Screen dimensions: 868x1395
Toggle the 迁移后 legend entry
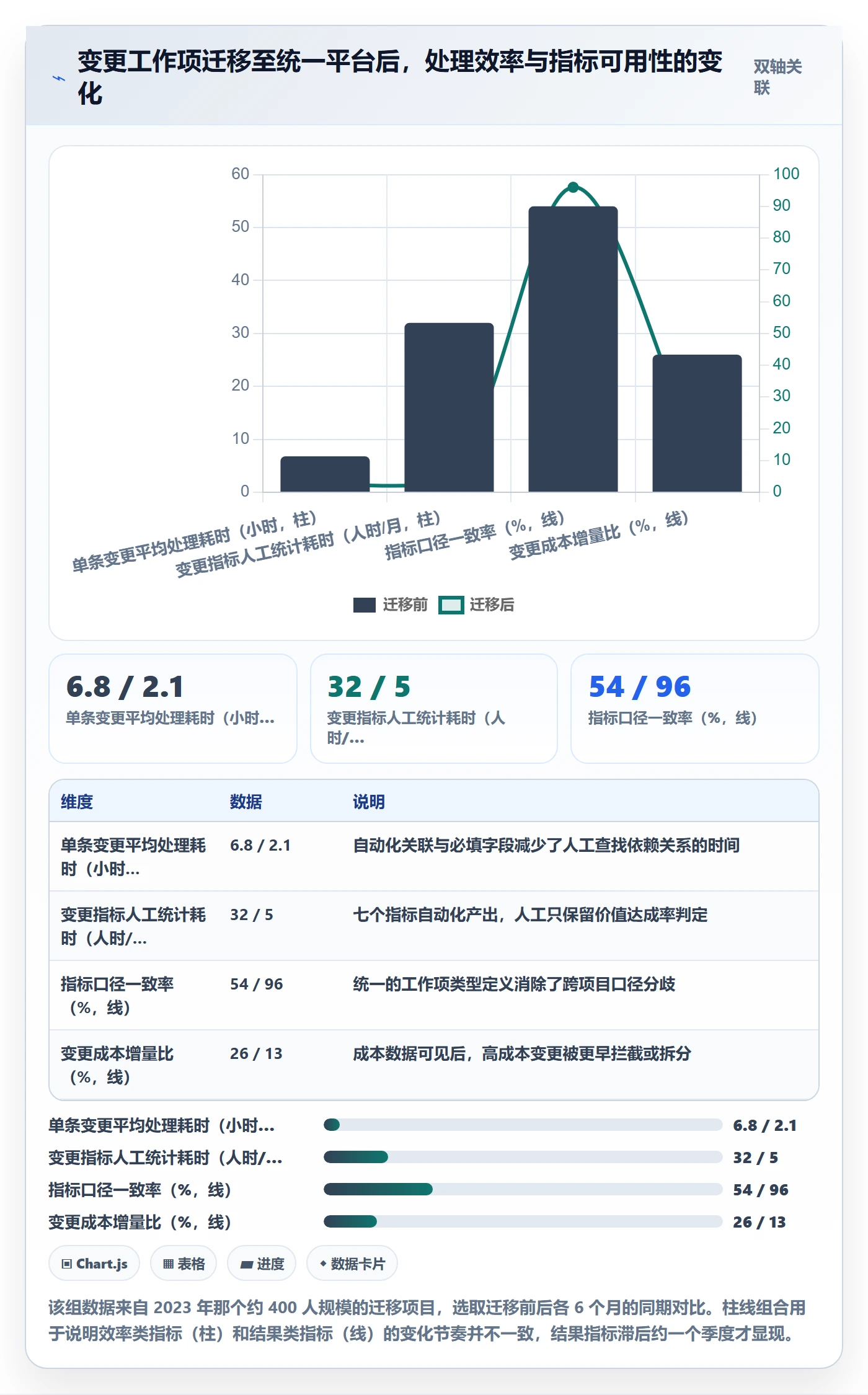(476, 604)
